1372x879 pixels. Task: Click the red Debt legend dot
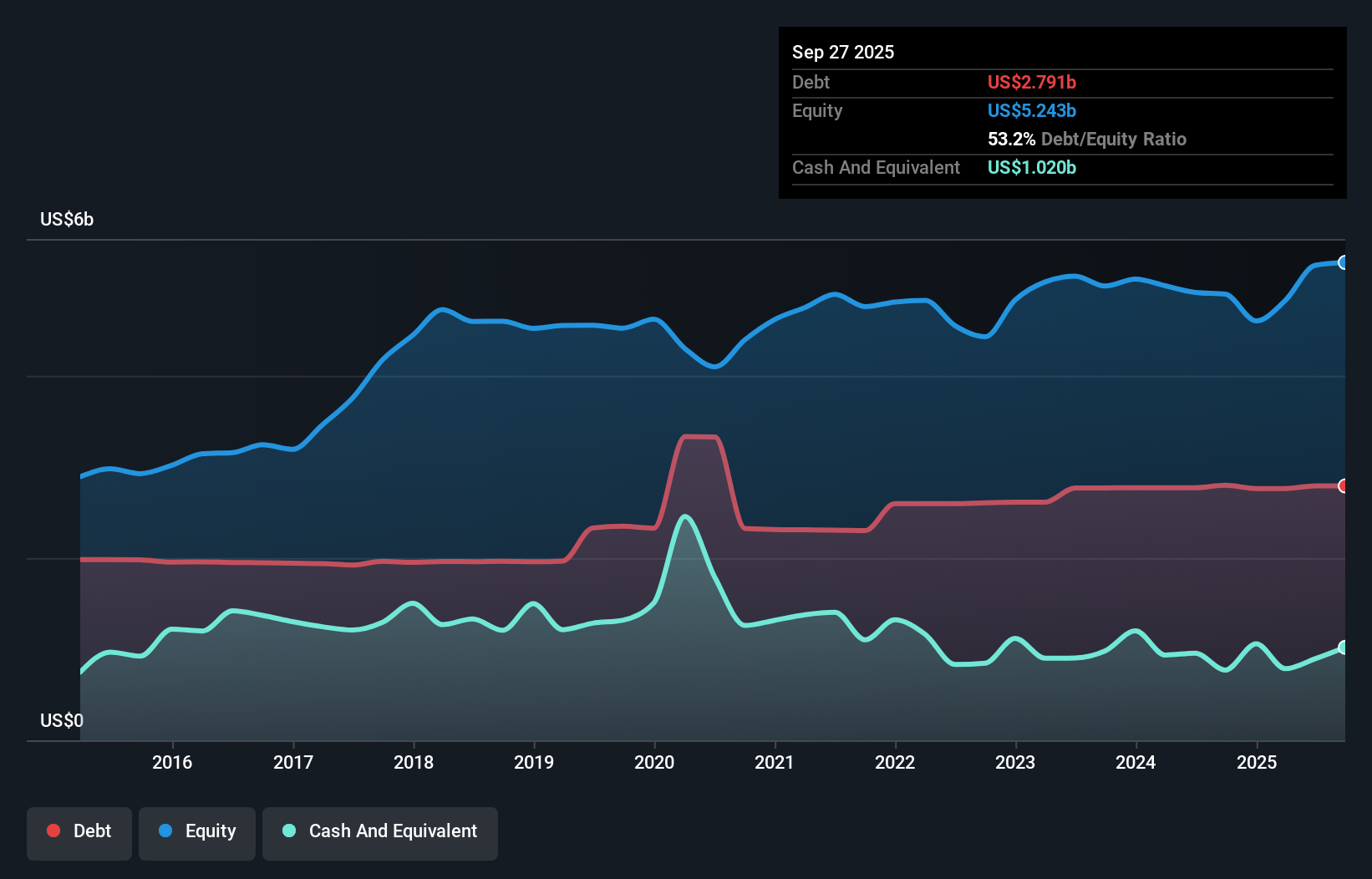pos(53,831)
